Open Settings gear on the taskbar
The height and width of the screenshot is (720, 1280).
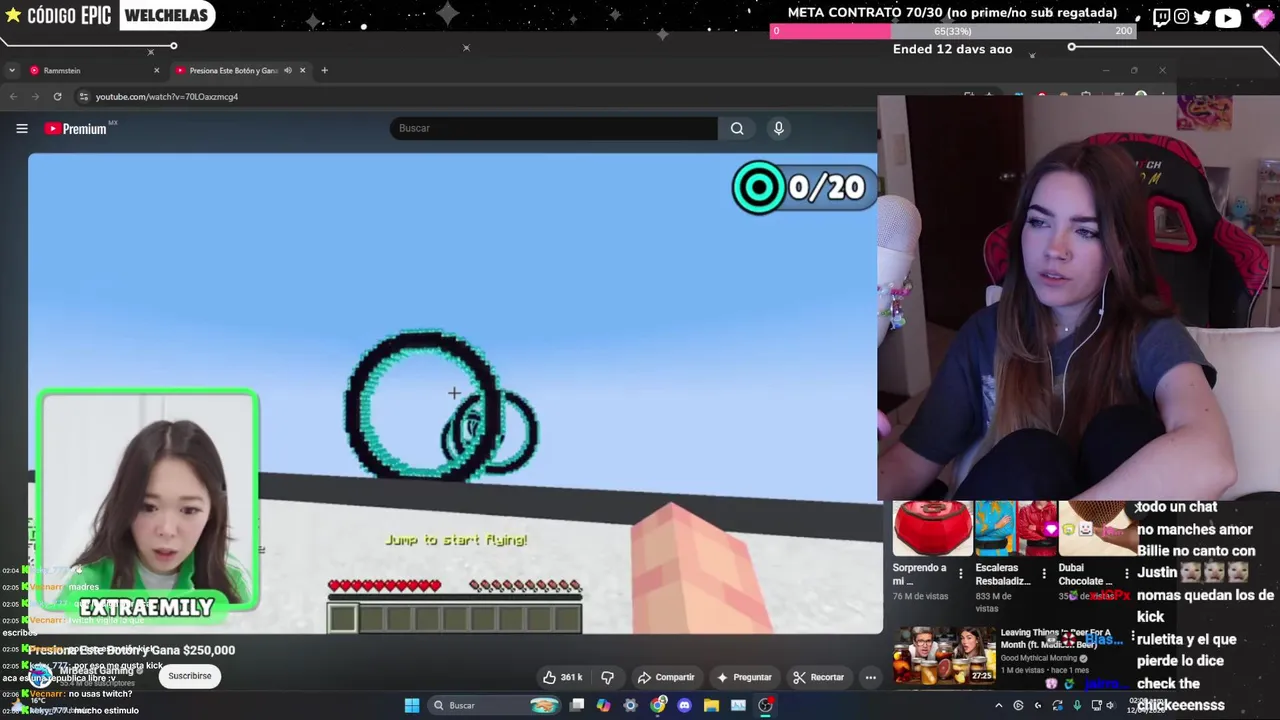point(630,705)
